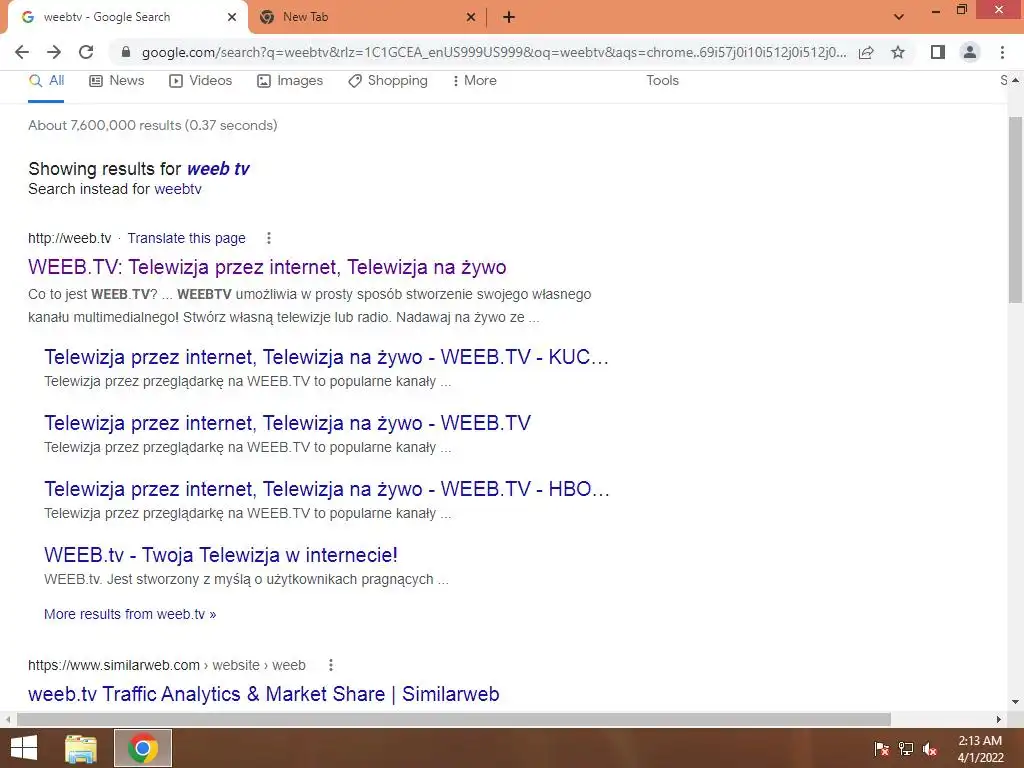Image resolution: width=1024 pixels, height=768 pixels.
Task: Click the muted volume tray icon
Action: [x=930, y=749]
